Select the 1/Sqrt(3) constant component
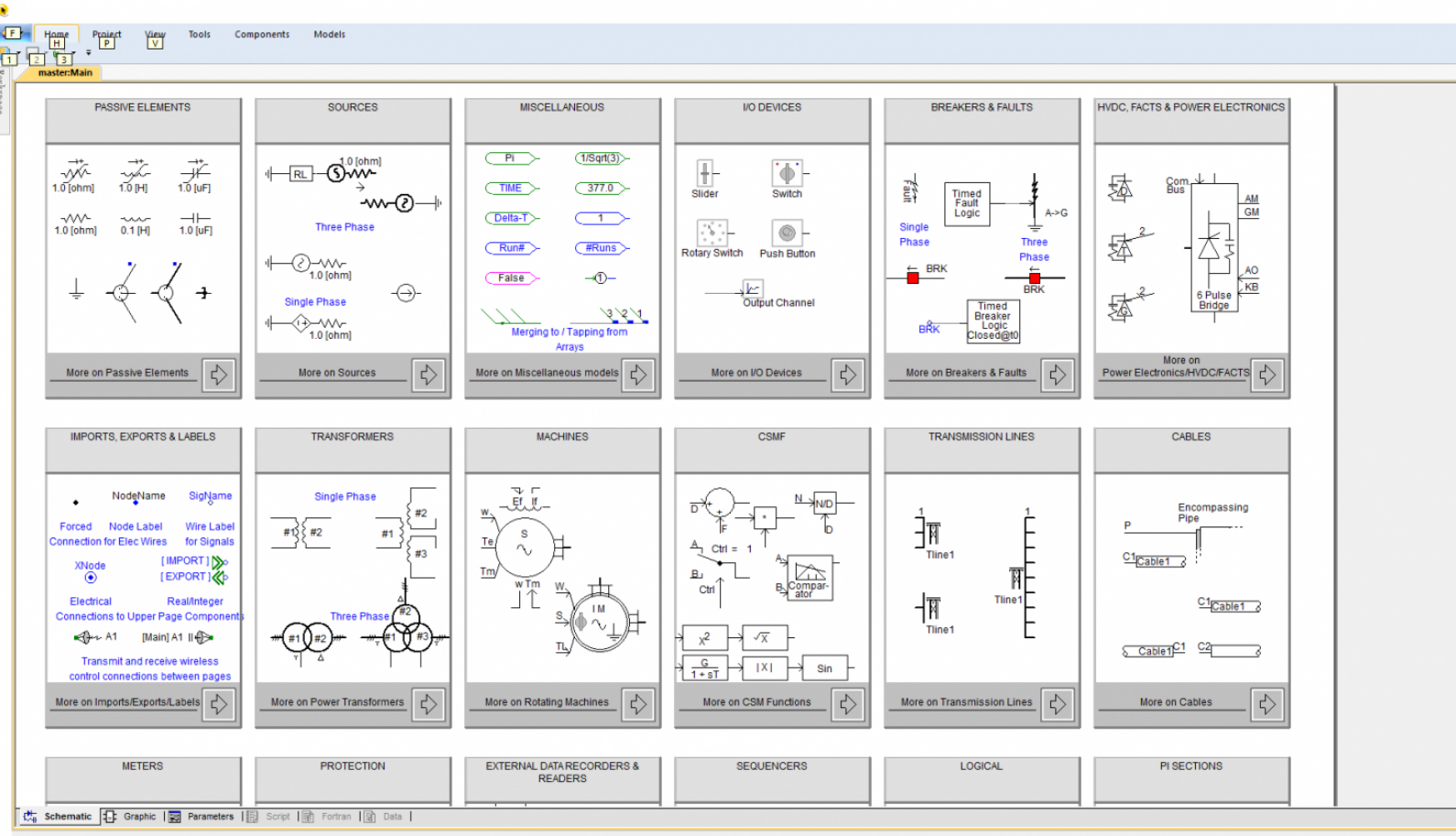 [x=602, y=158]
